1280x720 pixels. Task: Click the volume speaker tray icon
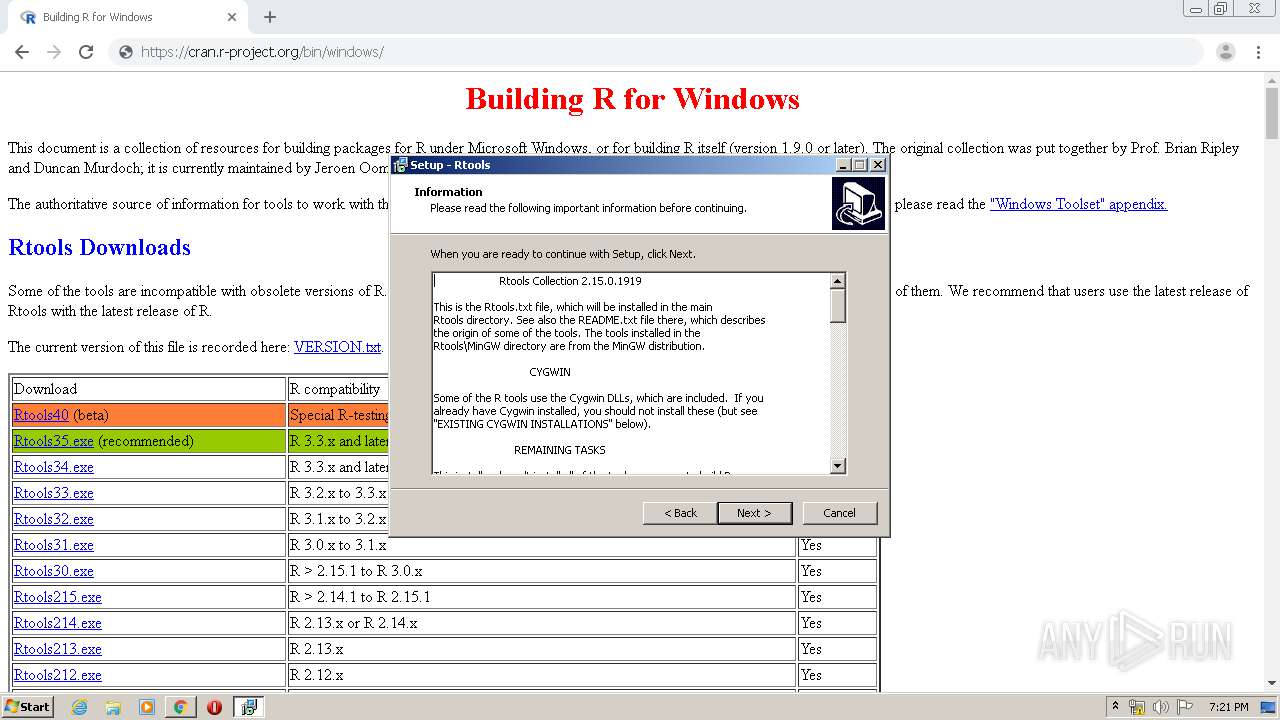(1160, 707)
